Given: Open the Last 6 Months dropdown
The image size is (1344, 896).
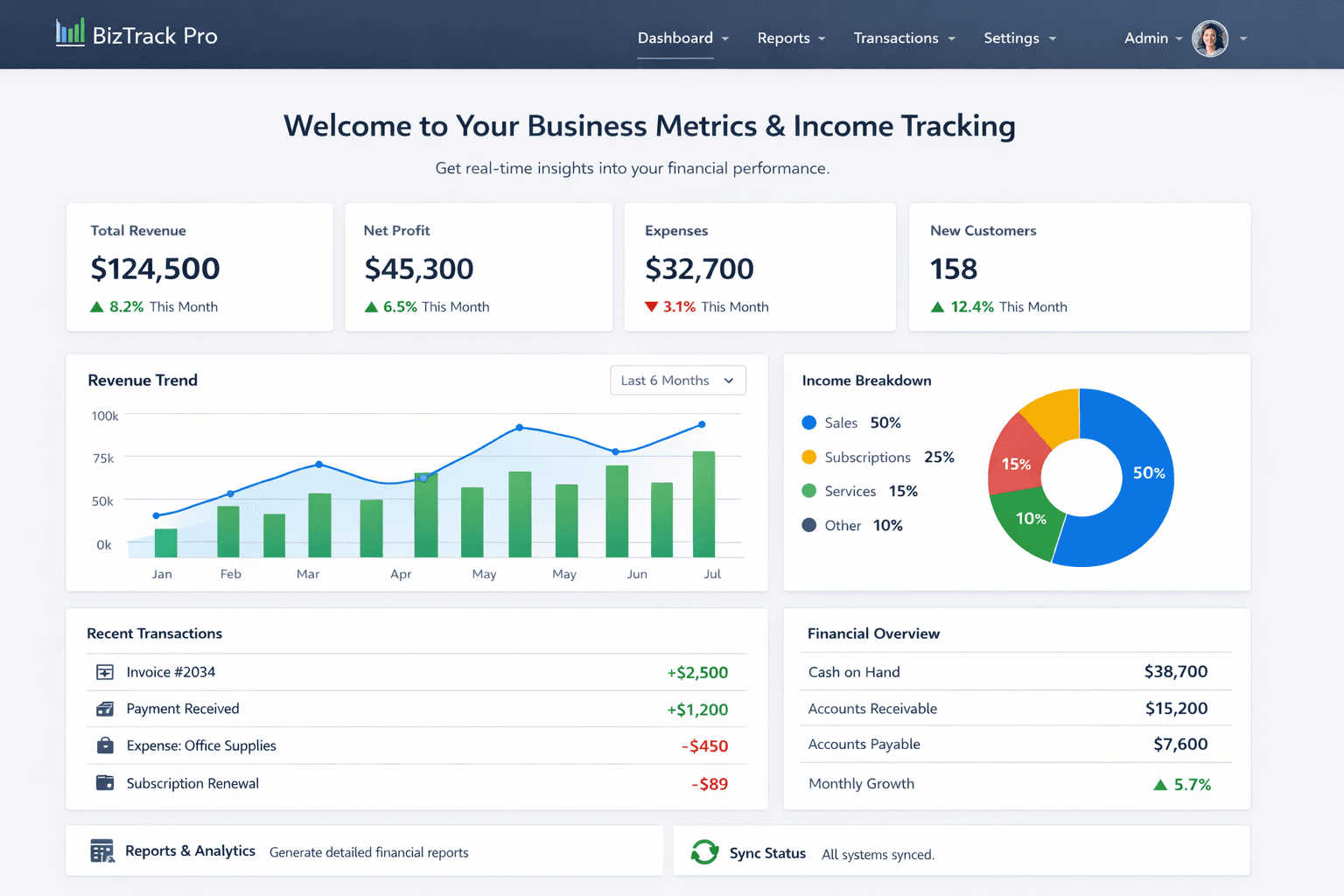Looking at the screenshot, I should click(677, 380).
